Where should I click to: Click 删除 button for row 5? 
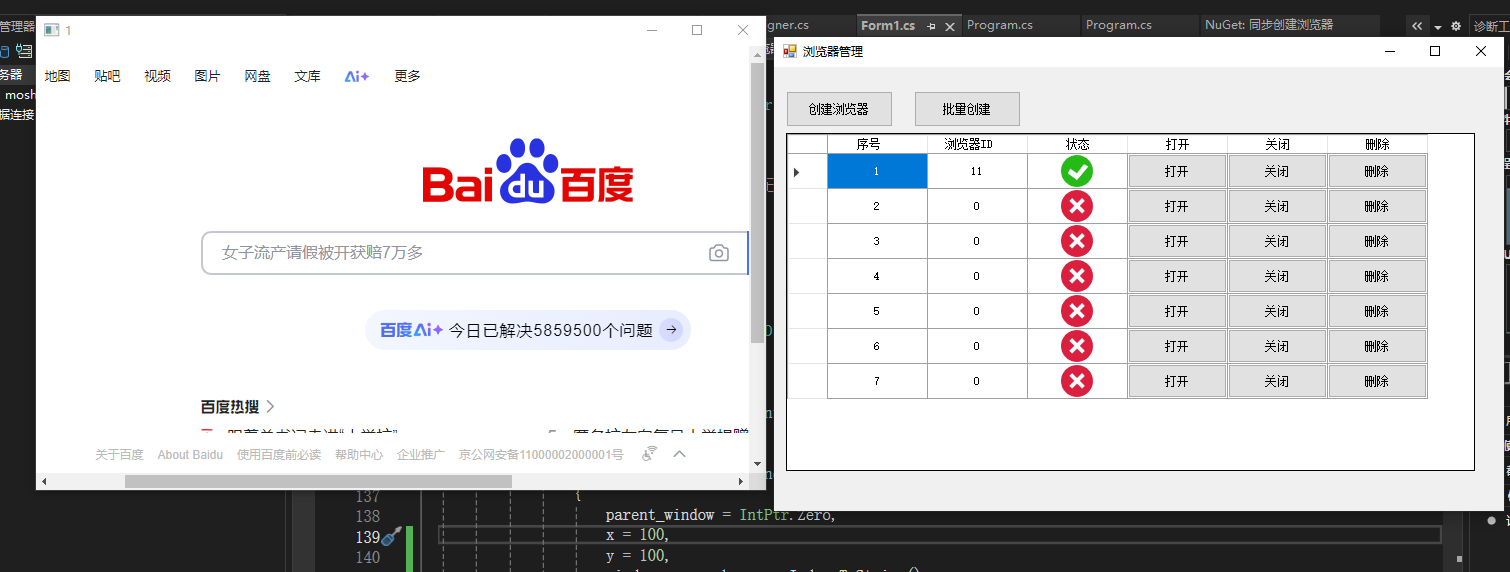coord(1377,311)
